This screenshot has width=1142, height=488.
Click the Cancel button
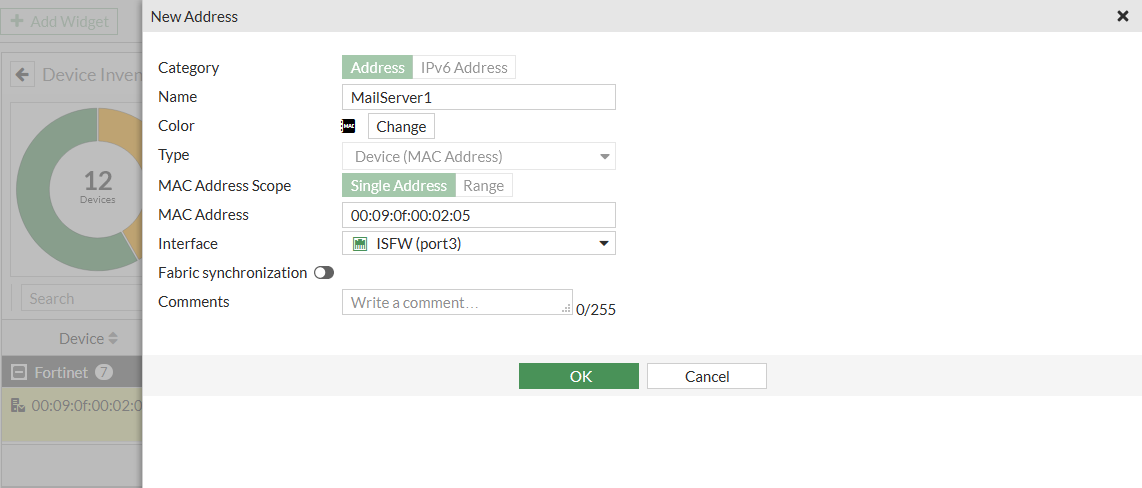[706, 376]
